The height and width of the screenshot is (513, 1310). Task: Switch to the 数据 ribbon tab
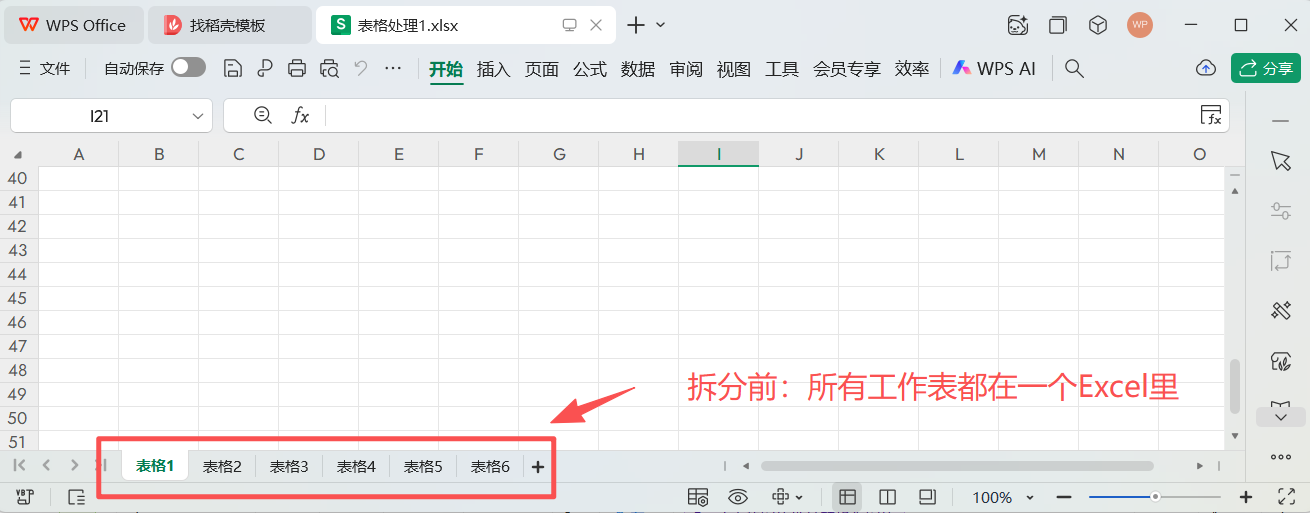pyautogui.click(x=638, y=69)
